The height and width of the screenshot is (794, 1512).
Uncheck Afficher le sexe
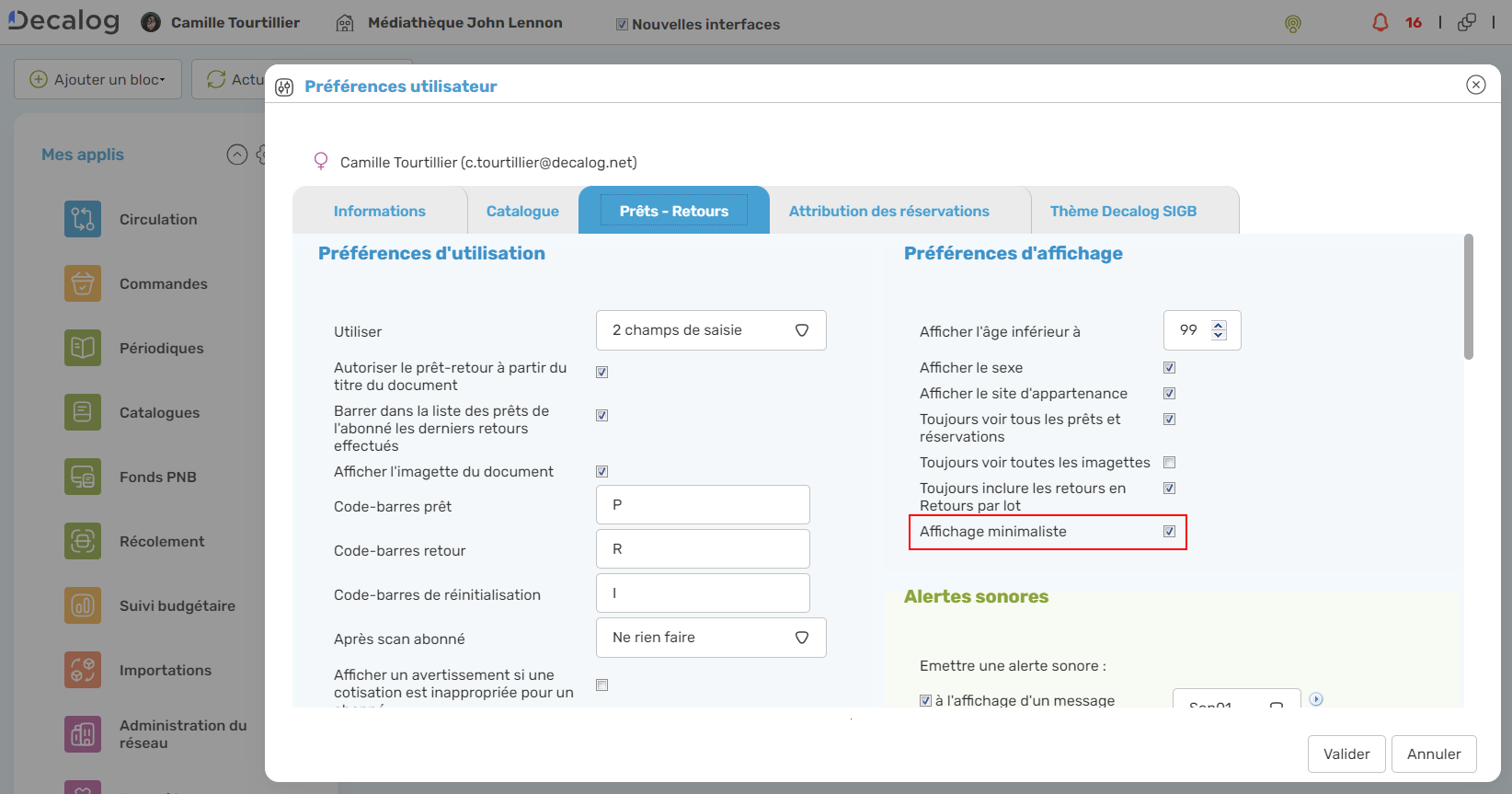pyautogui.click(x=1169, y=367)
